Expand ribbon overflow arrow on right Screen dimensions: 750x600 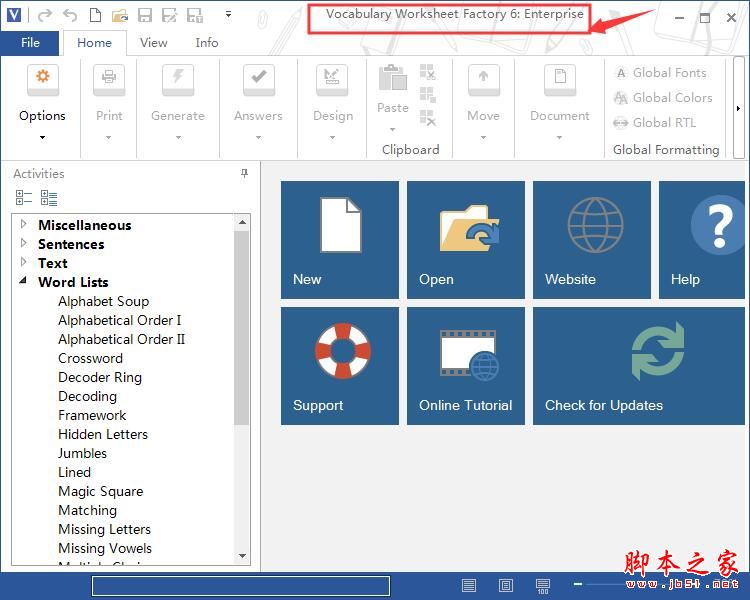click(739, 109)
